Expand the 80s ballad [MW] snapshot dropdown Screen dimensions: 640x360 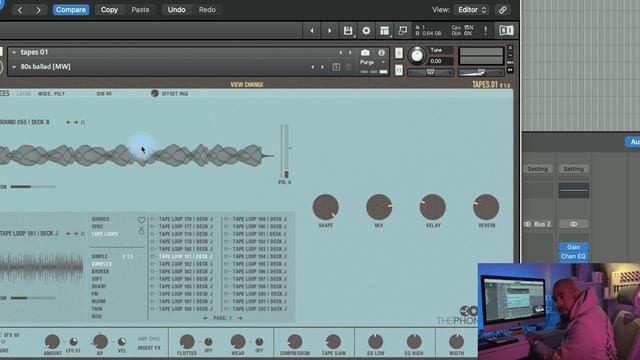(x=14, y=67)
